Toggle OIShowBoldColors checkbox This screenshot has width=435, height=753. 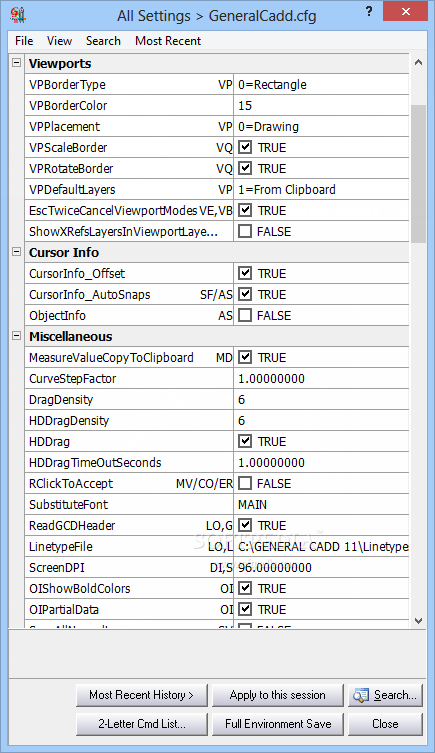tap(245, 588)
